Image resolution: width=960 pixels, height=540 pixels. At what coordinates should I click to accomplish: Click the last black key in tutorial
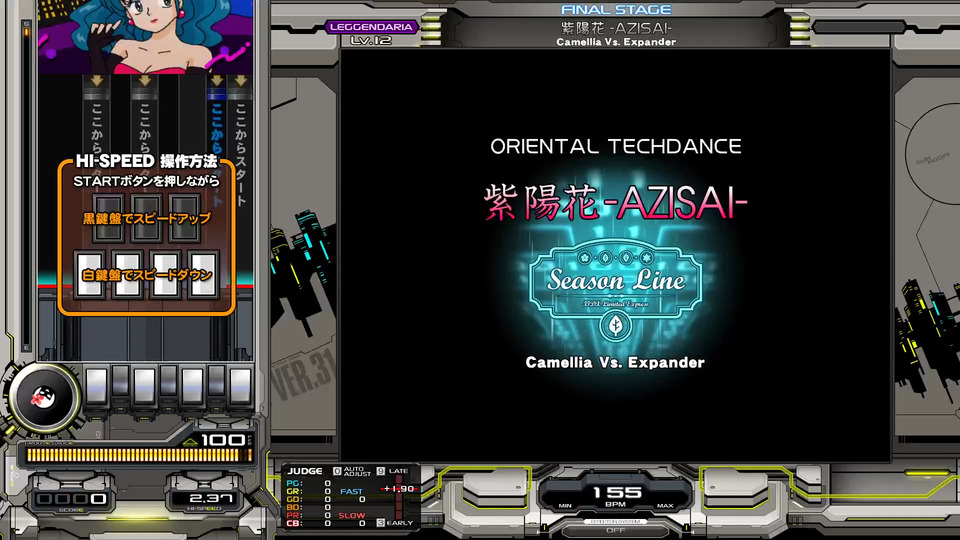click(x=184, y=217)
